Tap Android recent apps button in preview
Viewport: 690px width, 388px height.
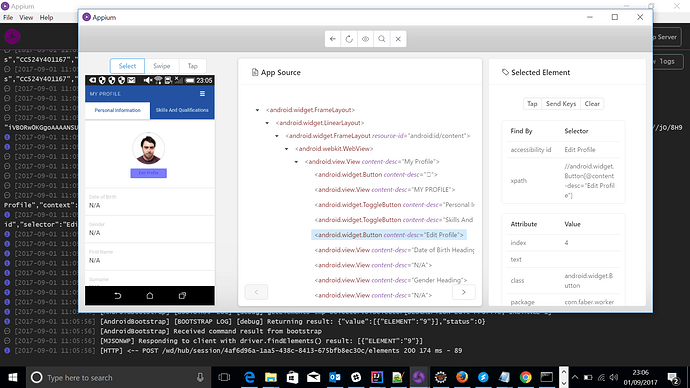click(182, 296)
